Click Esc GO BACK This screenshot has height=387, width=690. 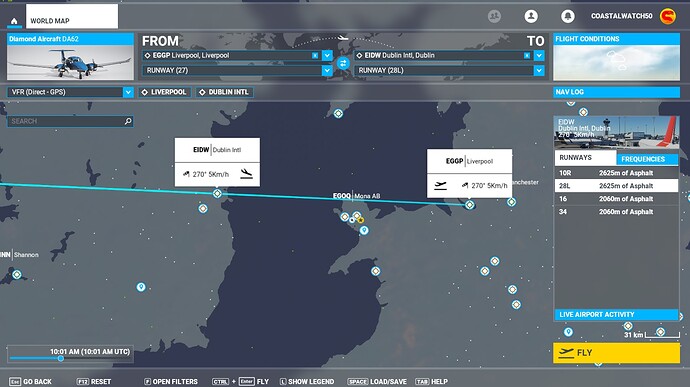click(x=31, y=382)
